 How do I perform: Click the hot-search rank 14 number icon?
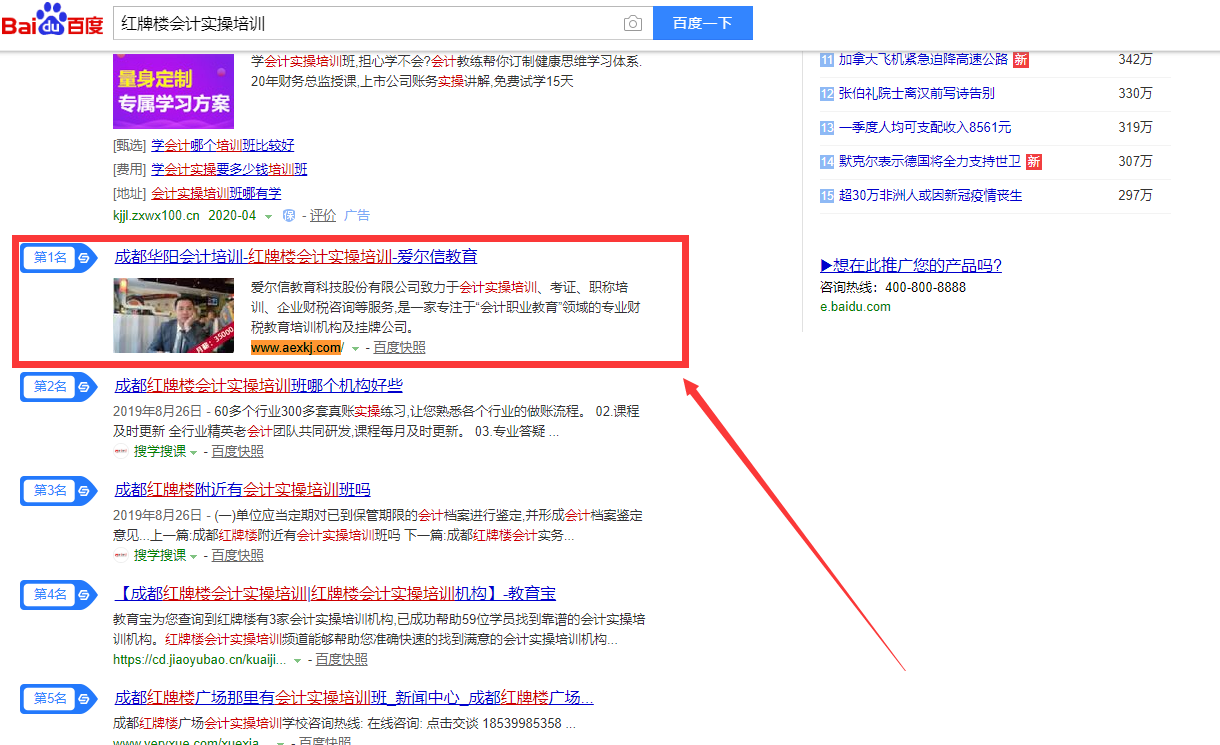(x=827, y=162)
